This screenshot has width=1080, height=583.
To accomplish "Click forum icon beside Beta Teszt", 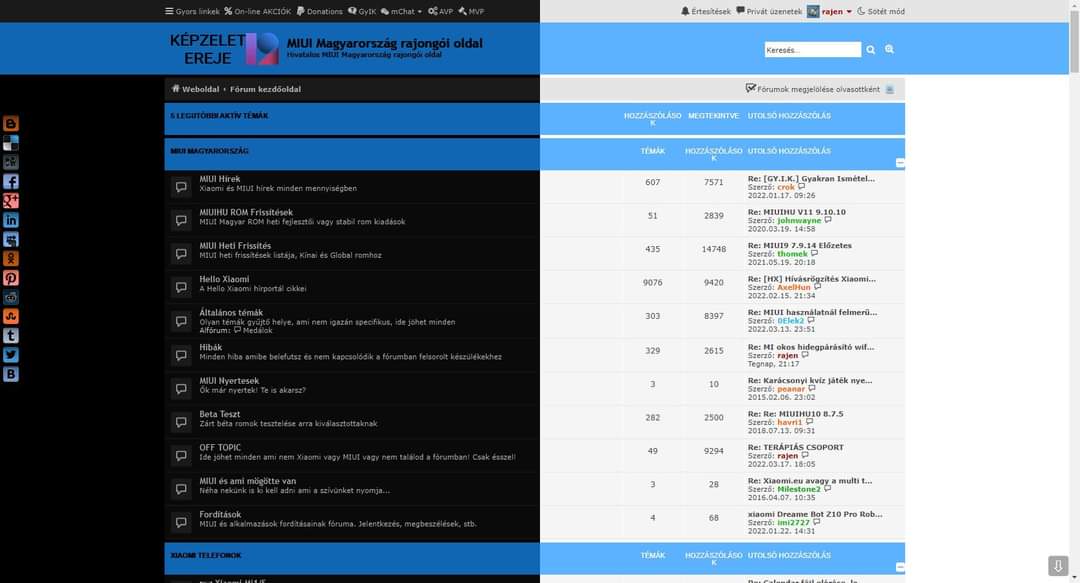I will (181, 422).
